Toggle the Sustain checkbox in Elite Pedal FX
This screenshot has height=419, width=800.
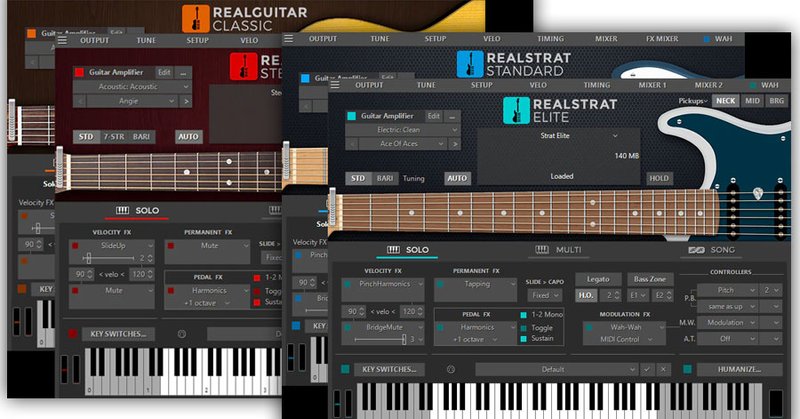tap(523, 339)
